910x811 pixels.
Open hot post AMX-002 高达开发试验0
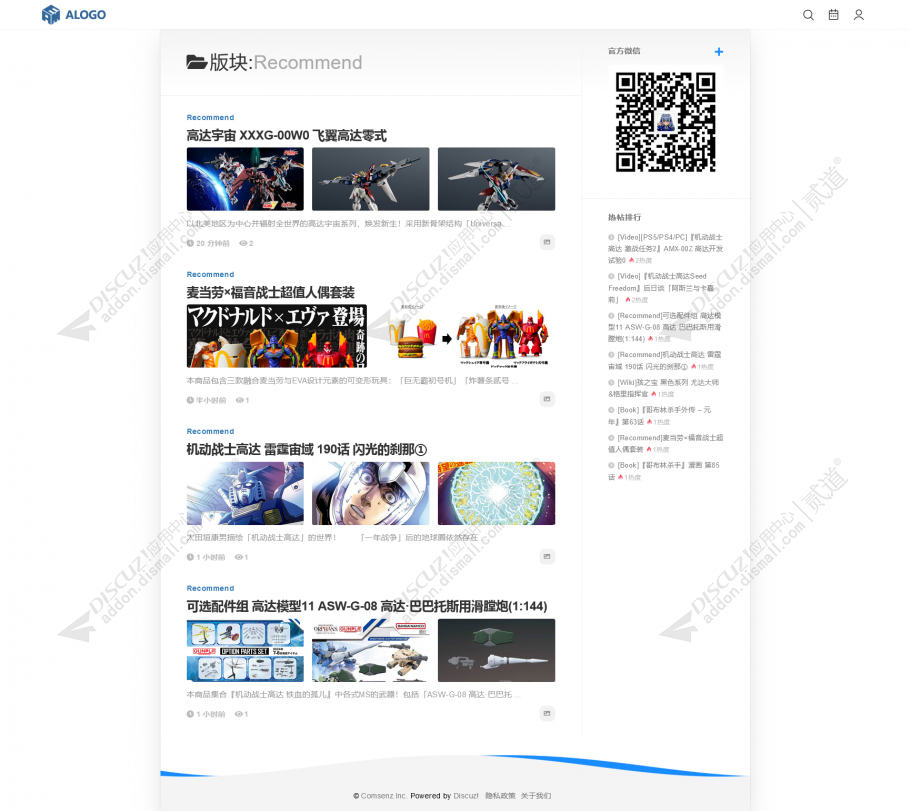coord(666,248)
